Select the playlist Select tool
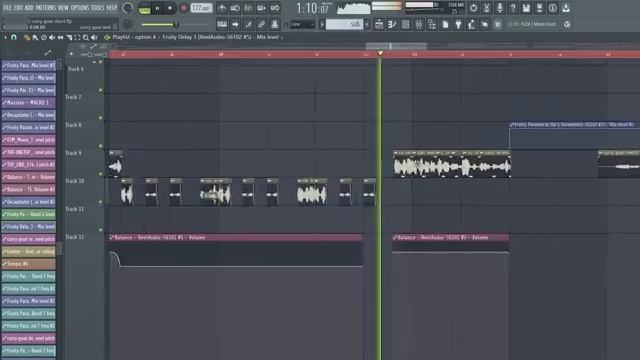The width and height of the screenshot is (640, 360). click(x=77, y=38)
